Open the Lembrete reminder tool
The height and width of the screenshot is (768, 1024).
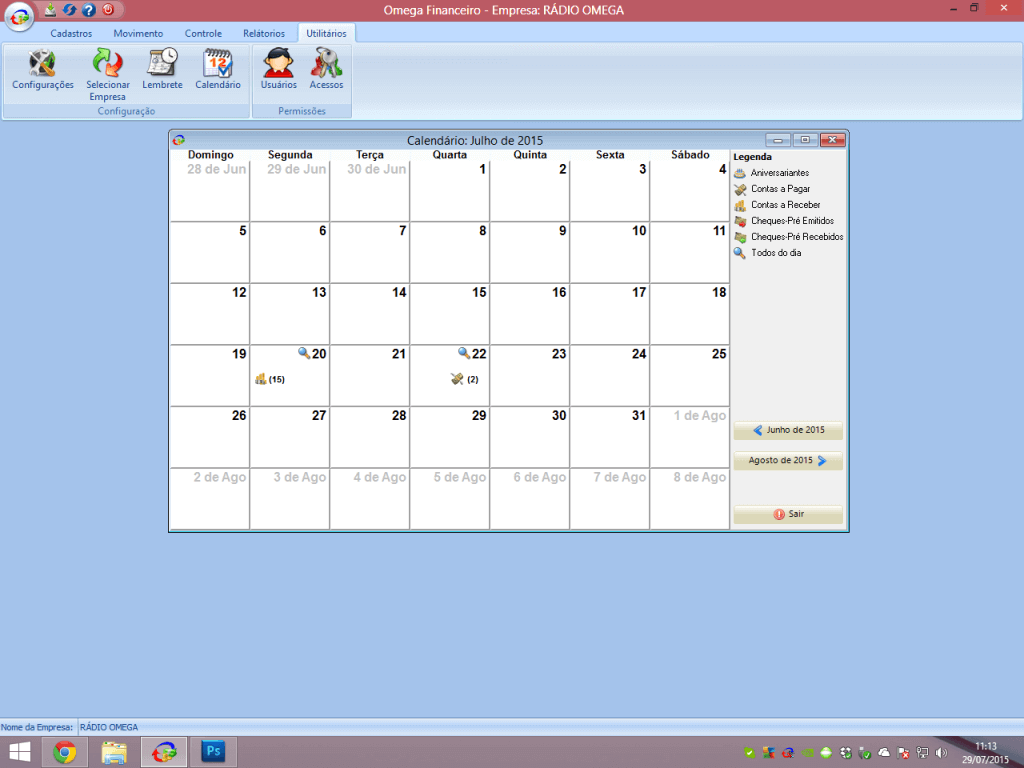pos(162,70)
